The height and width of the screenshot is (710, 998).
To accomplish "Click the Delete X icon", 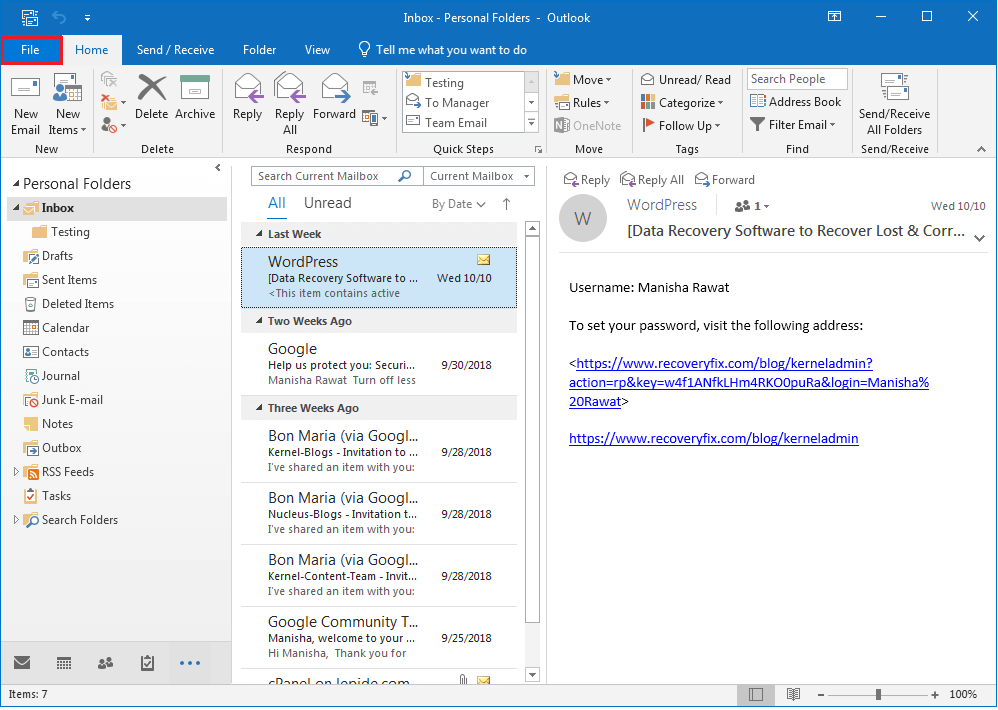I will [x=151, y=88].
